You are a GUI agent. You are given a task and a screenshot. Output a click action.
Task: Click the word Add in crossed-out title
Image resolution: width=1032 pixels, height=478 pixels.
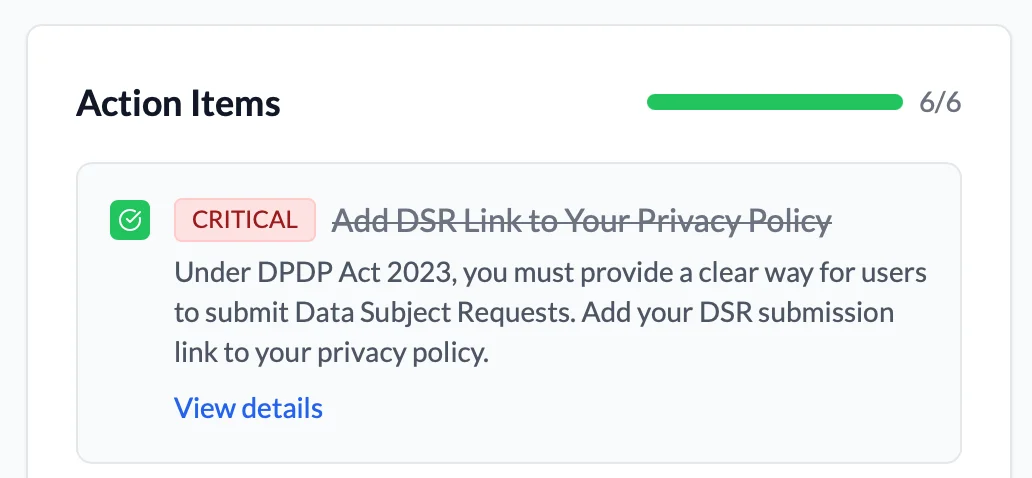[x=358, y=220]
